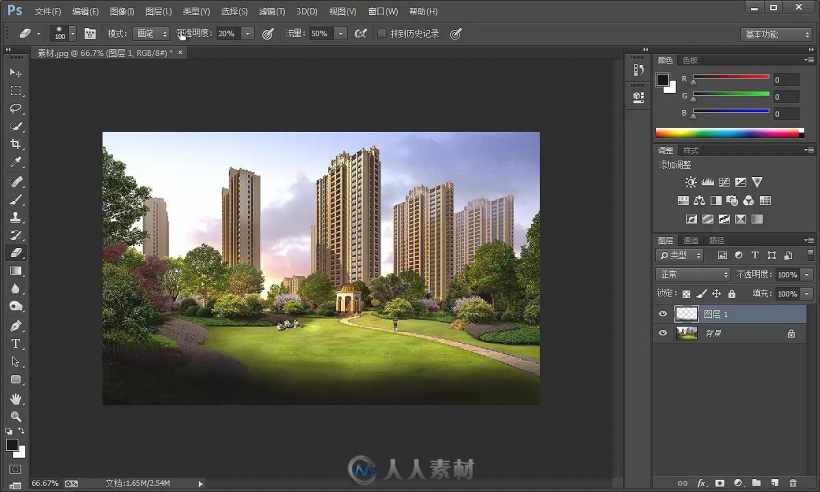This screenshot has height=492, width=820.
Task: Select the Rectangle shape tool
Action: [15, 380]
